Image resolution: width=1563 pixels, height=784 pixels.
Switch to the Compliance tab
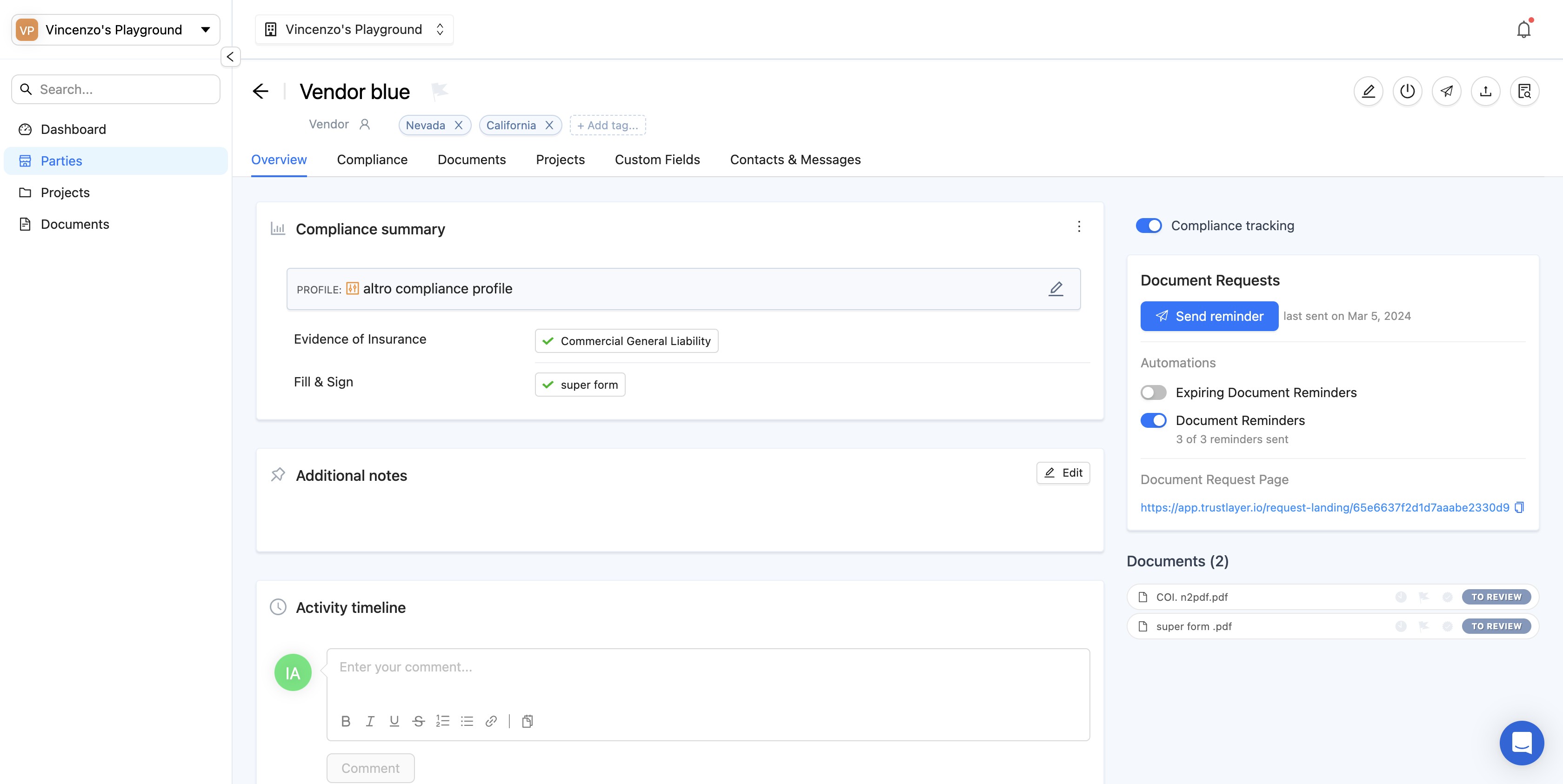click(372, 159)
